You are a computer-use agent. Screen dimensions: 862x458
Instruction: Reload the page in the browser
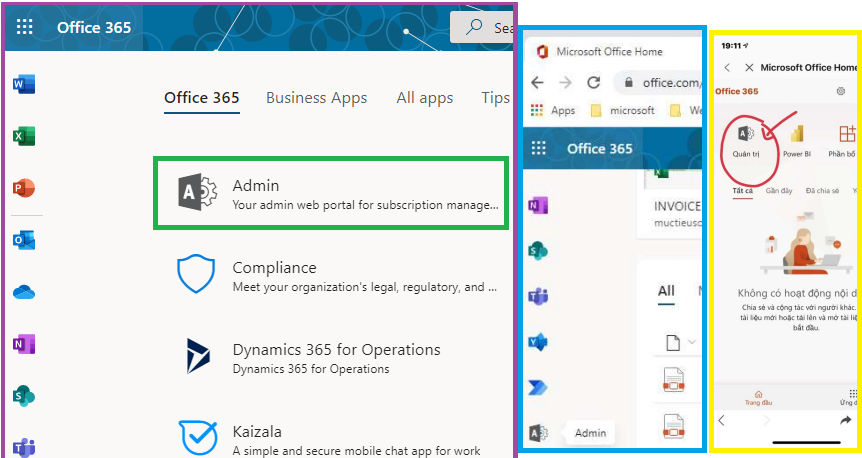[593, 82]
